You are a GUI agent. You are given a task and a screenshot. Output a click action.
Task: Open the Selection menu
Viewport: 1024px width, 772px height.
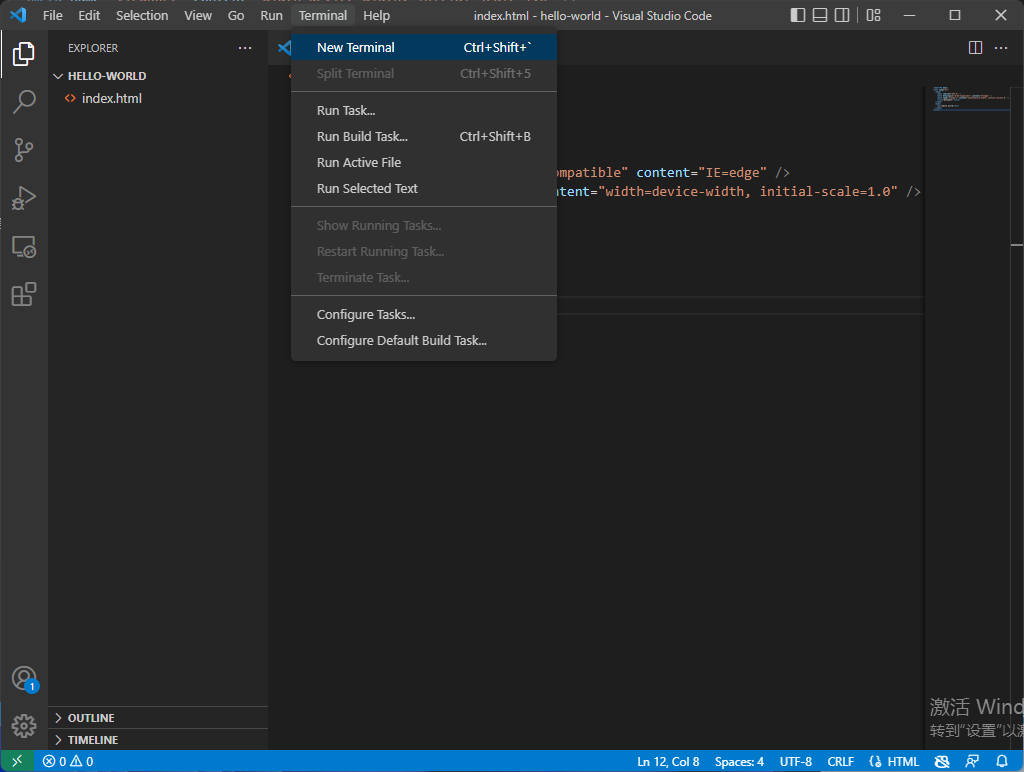(x=142, y=15)
